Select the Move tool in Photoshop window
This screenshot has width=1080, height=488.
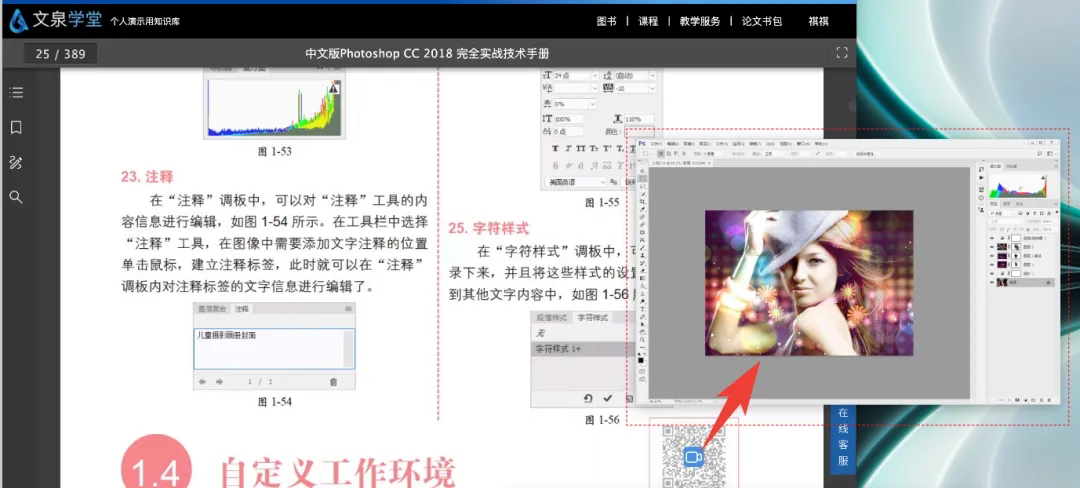coord(643,171)
